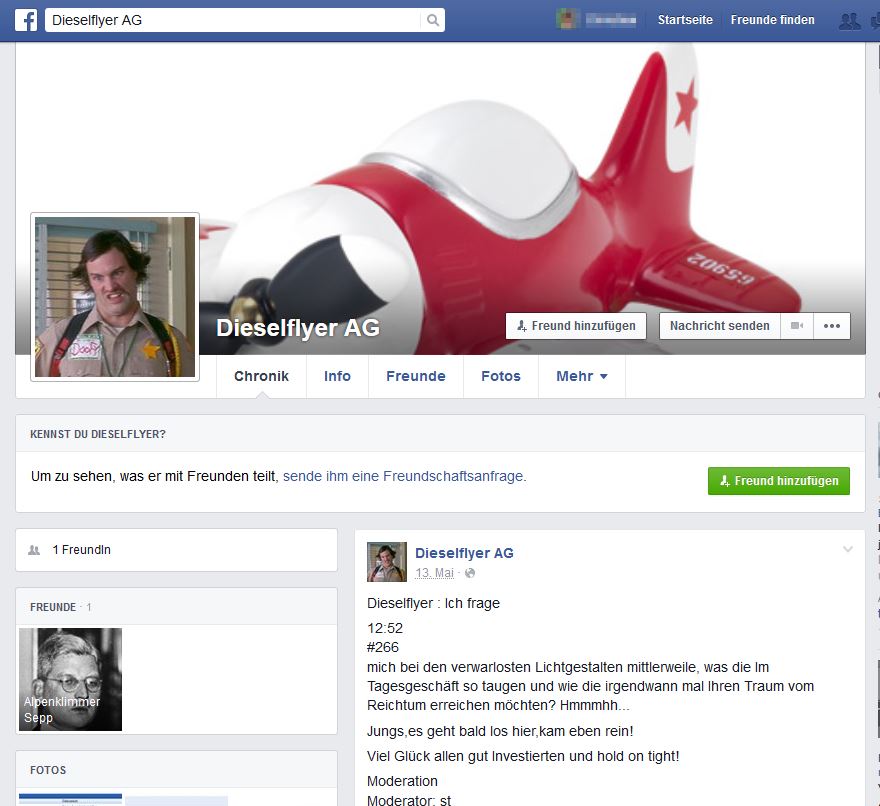Click the '#266' text in the post
This screenshot has height=806, width=880.
383,647
